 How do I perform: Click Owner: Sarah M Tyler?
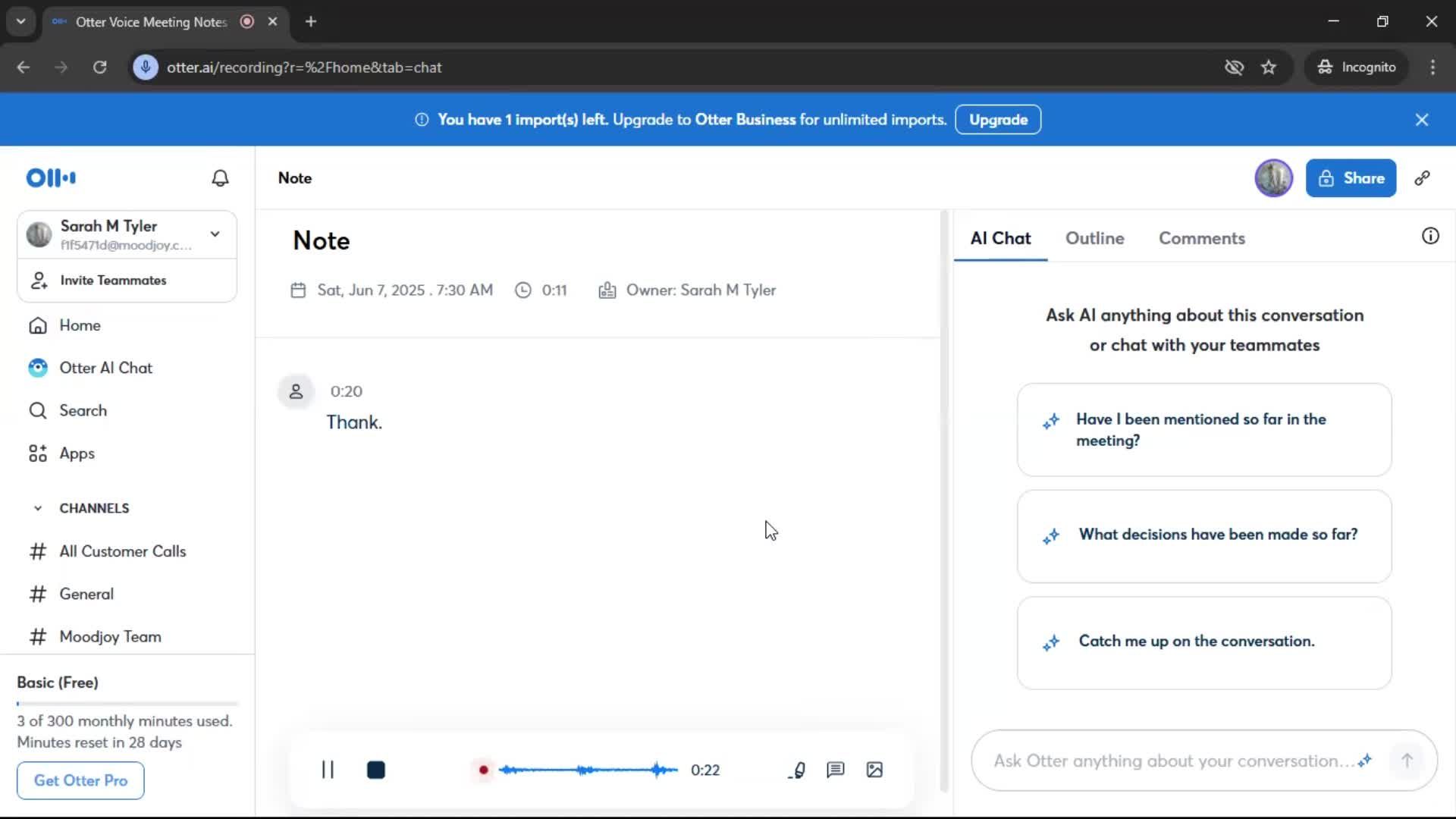(701, 290)
